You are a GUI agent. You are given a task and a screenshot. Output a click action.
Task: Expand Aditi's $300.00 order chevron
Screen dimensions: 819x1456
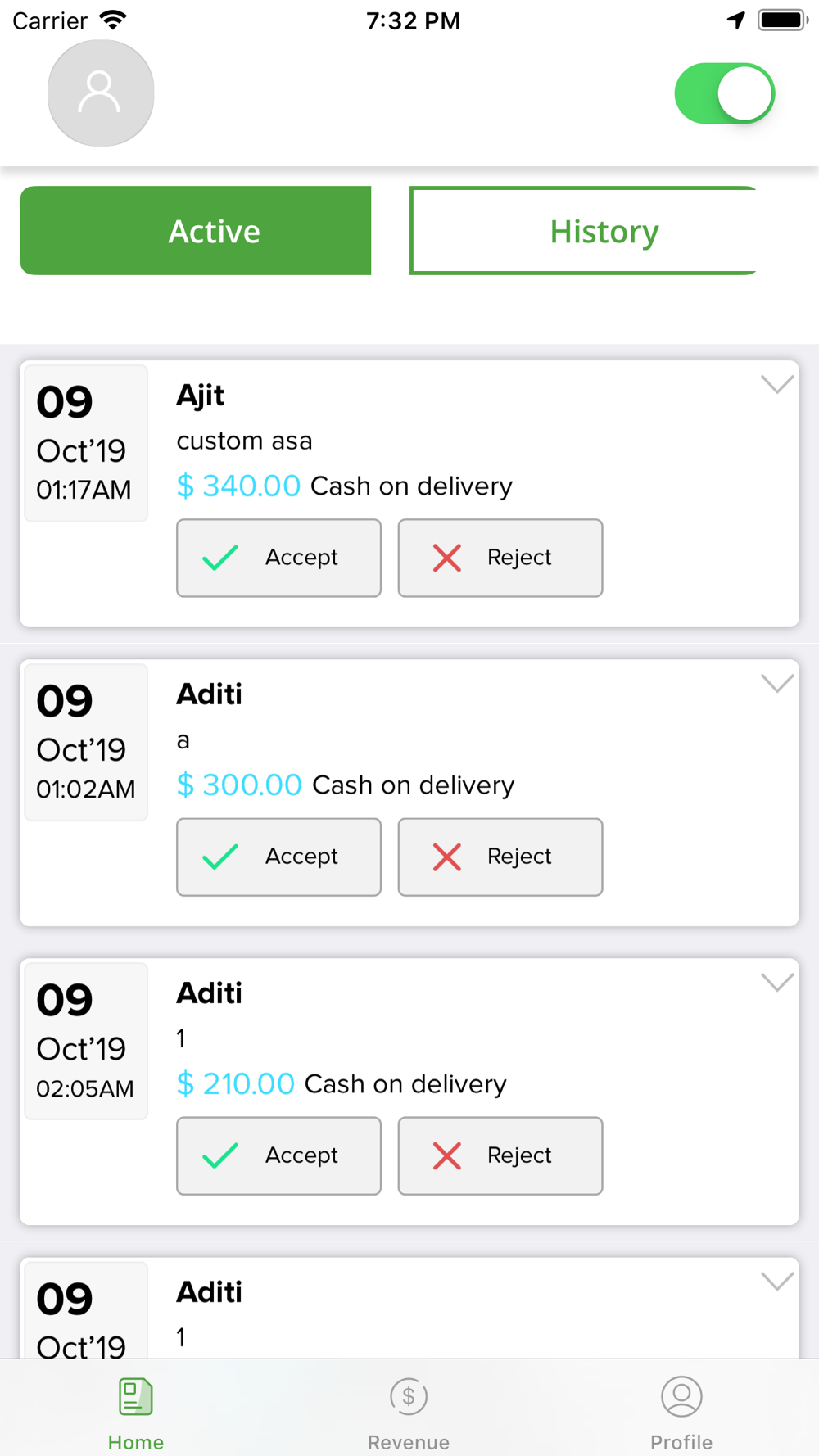(777, 682)
